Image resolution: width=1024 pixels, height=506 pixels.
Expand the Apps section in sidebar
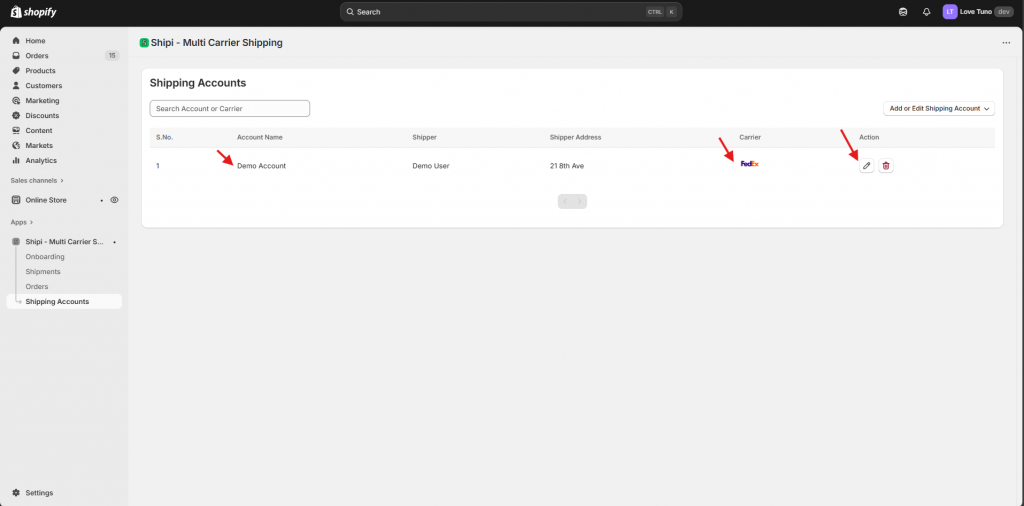coord(22,222)
